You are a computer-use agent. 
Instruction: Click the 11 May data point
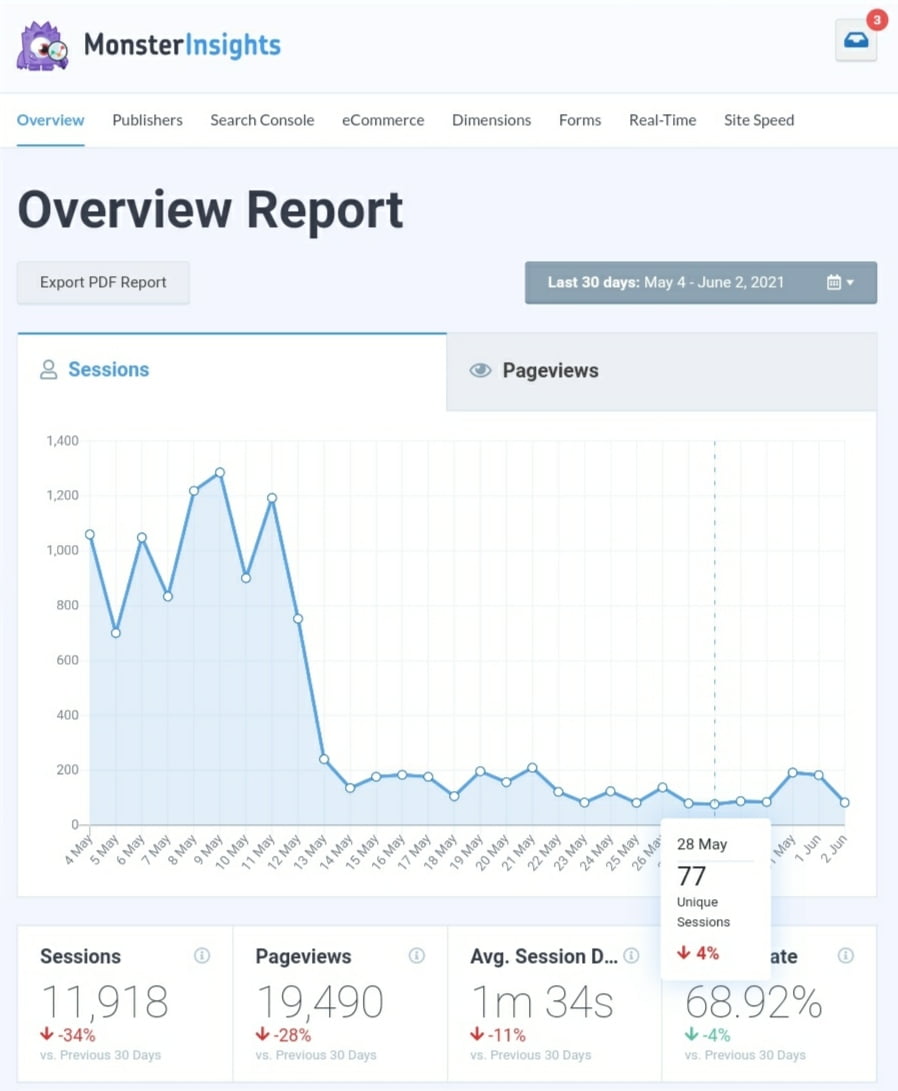click(272, 497)
